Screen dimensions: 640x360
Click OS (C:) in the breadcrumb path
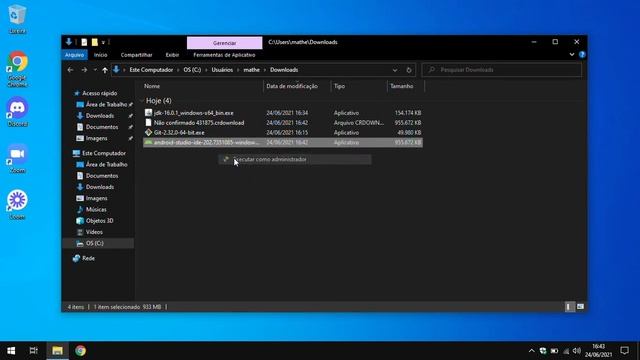[192, 70]
